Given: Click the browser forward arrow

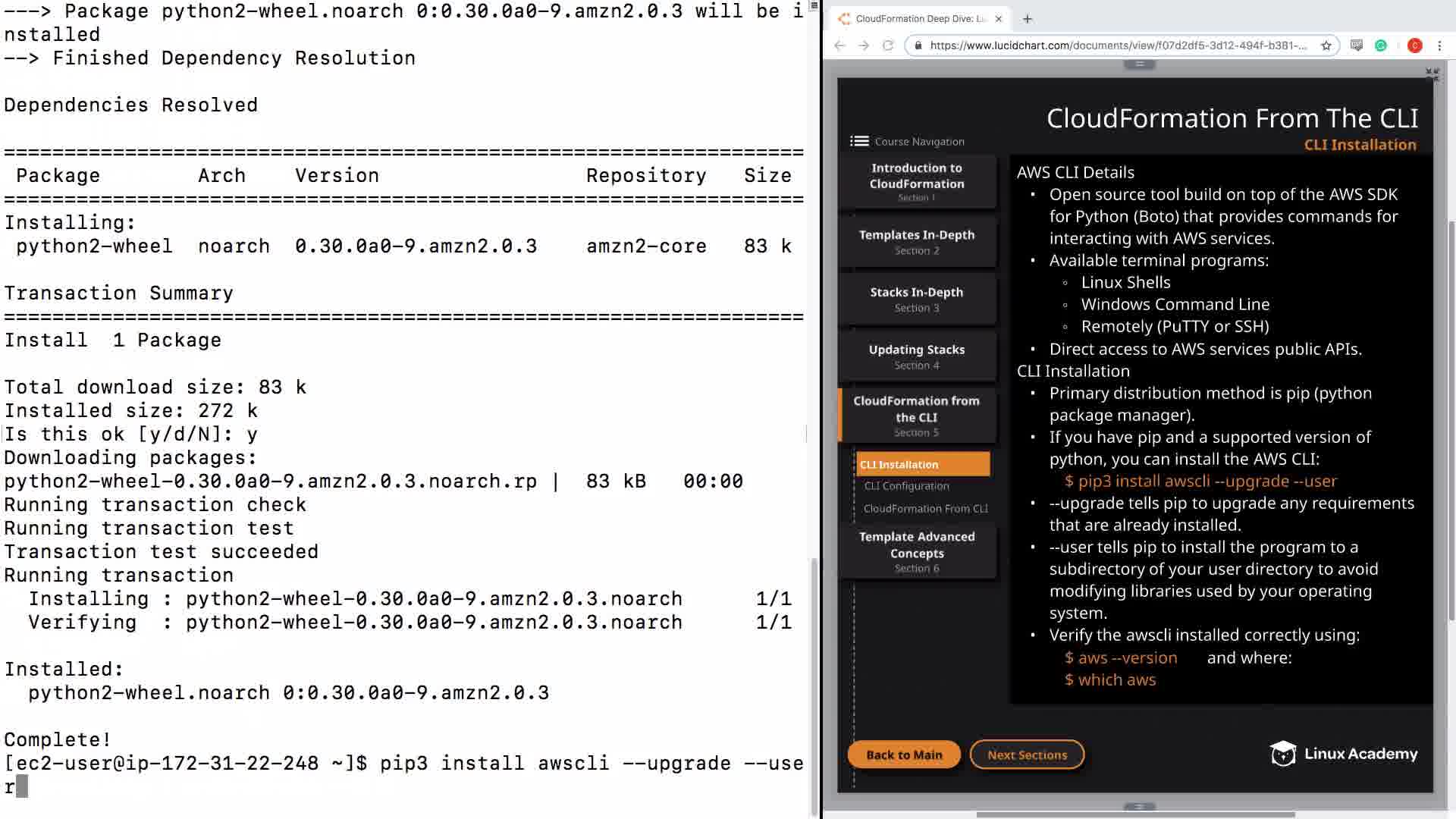Looking at the screenshot, I should (x=864, y=45).
